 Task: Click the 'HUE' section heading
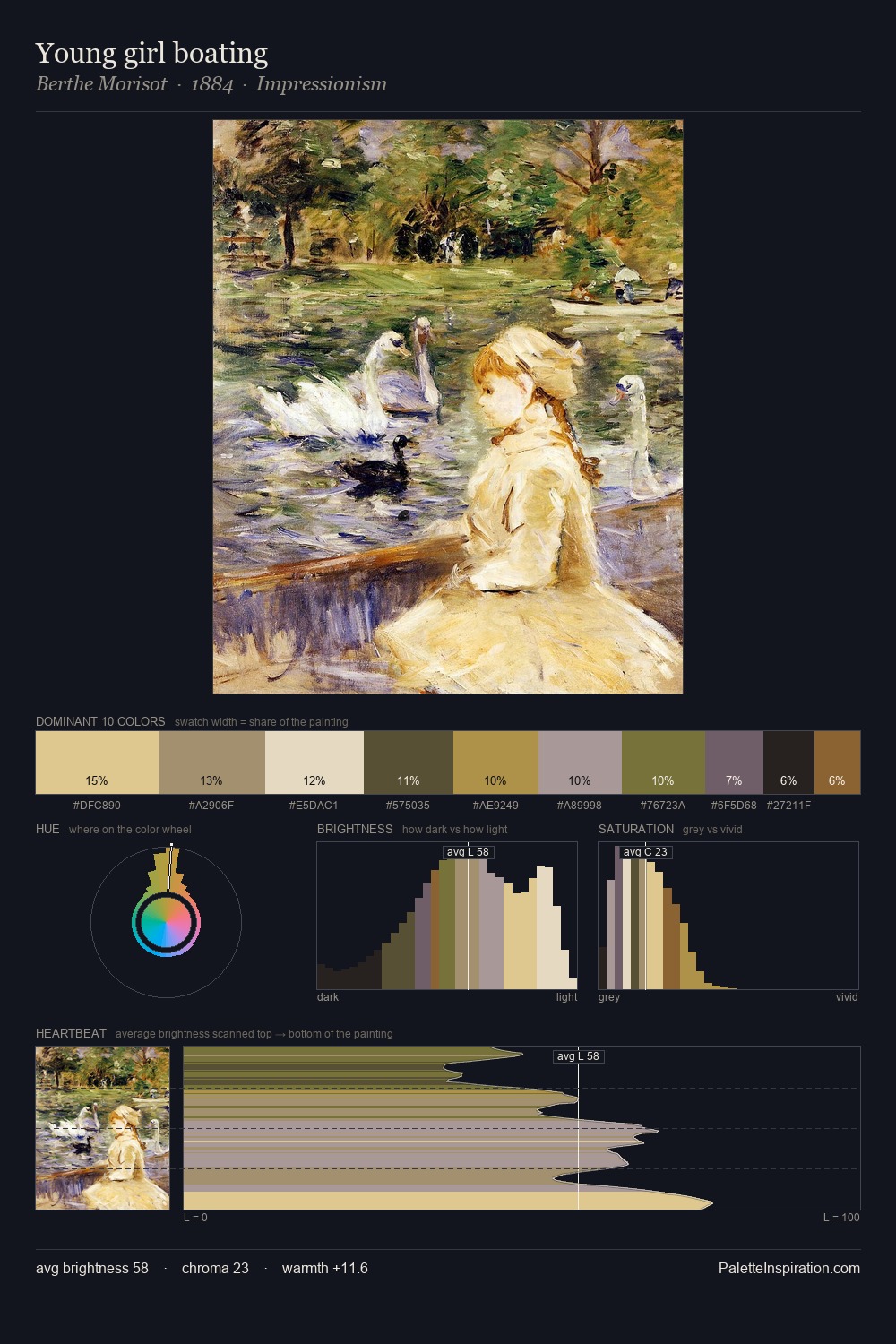(47, 829)
